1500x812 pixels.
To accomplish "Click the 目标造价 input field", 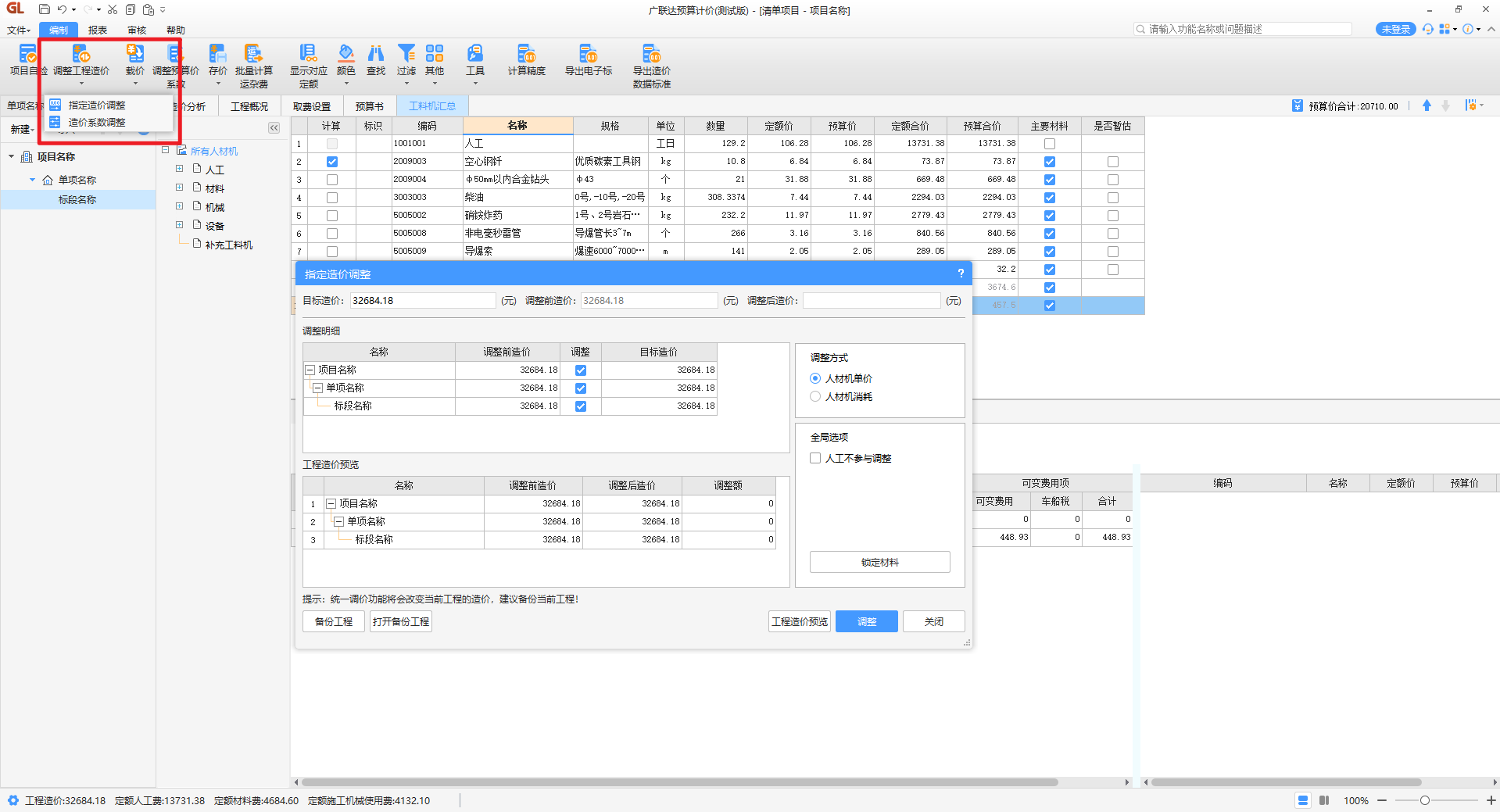I will tap(422, 300).
